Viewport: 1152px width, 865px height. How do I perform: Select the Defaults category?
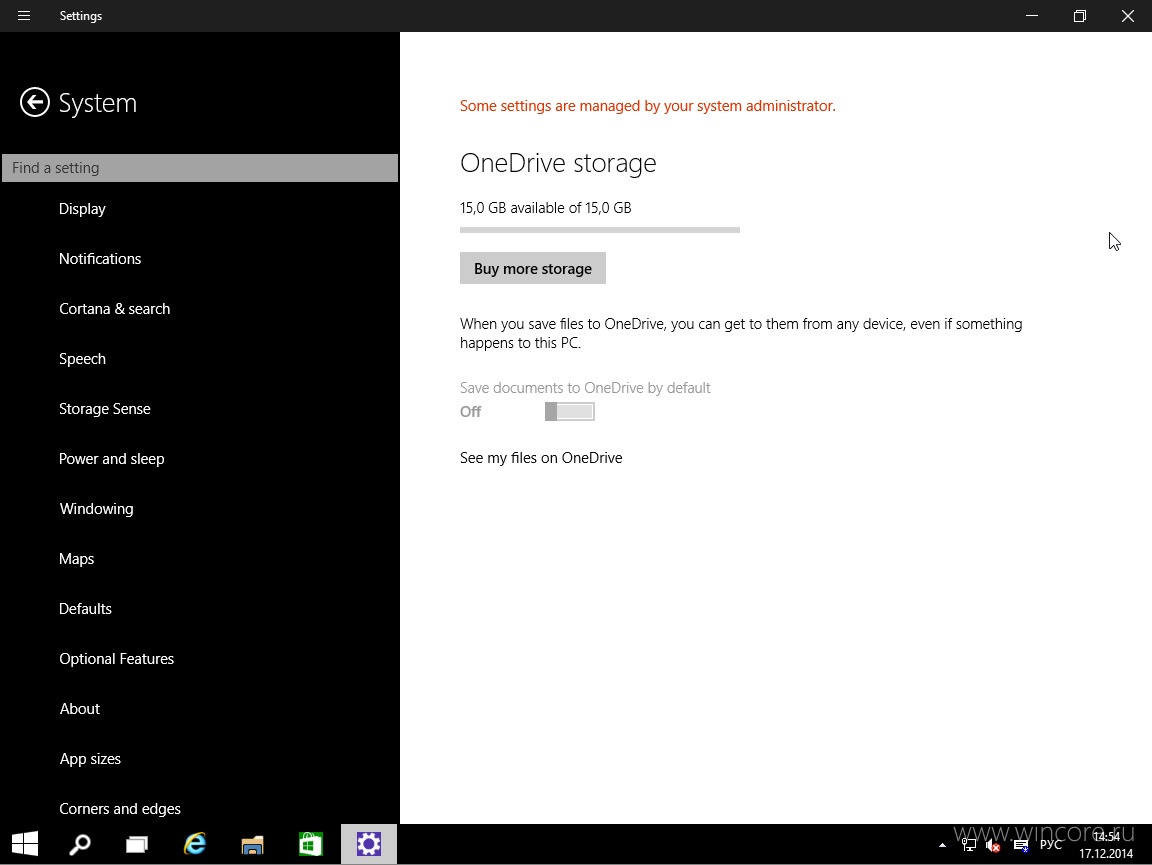click(85, 609)
